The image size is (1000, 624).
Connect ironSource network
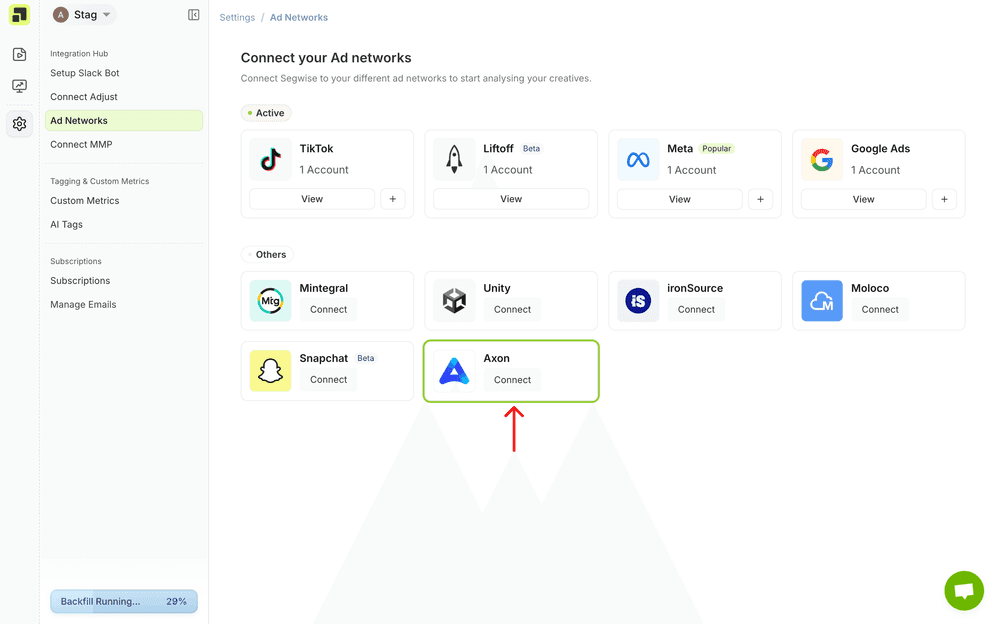(x=696, y=309)
